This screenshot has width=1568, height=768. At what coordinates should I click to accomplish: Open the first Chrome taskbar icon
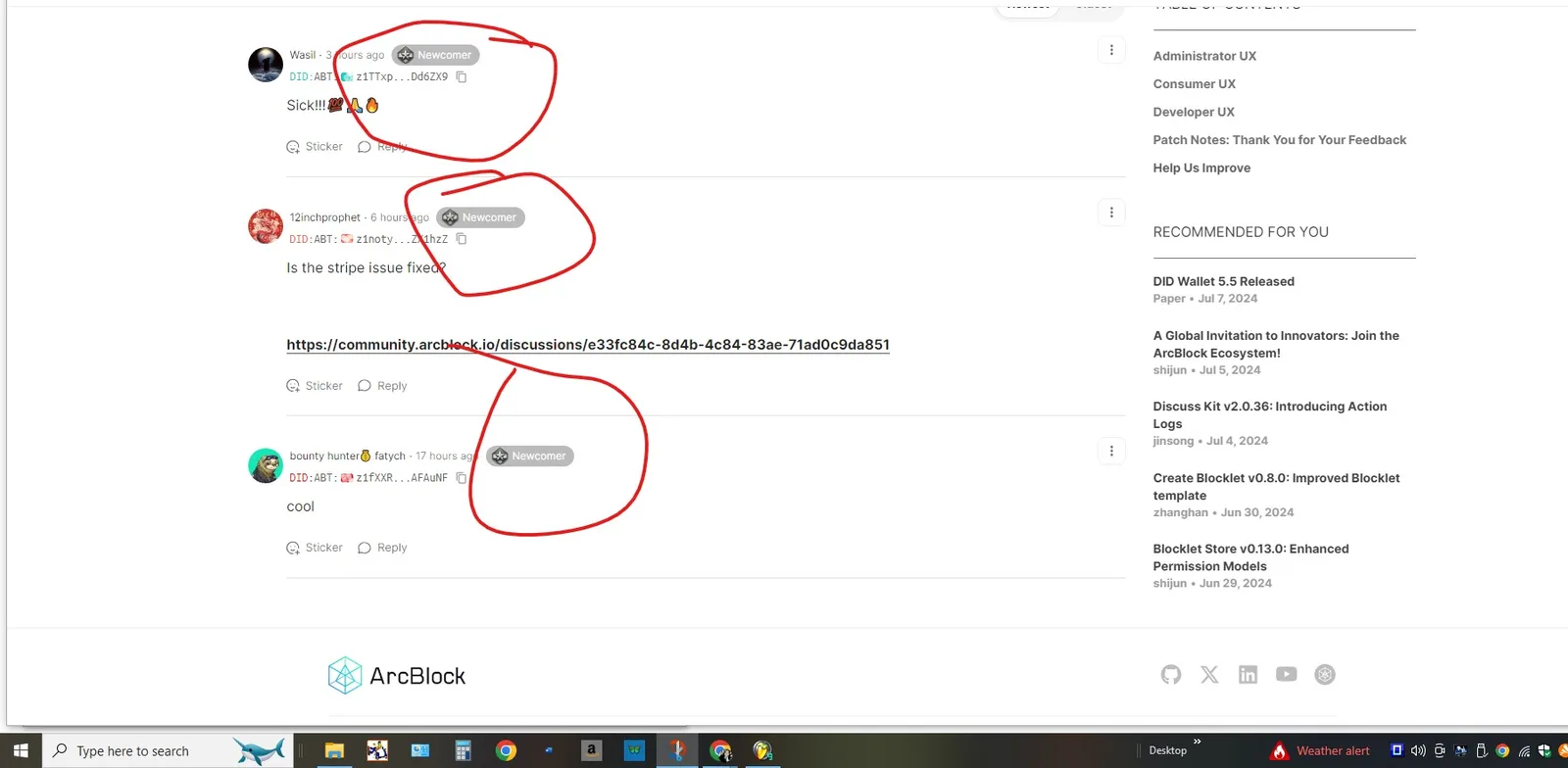click(x=506, y=750)
